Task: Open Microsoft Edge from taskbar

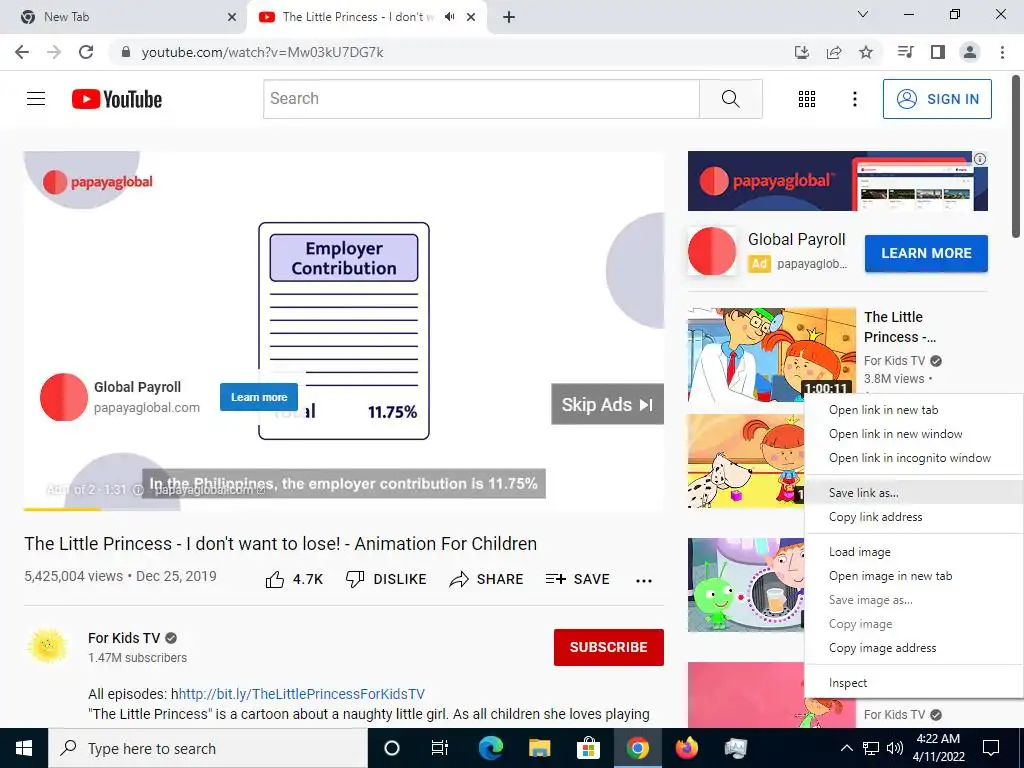Action: pos(490,748)
